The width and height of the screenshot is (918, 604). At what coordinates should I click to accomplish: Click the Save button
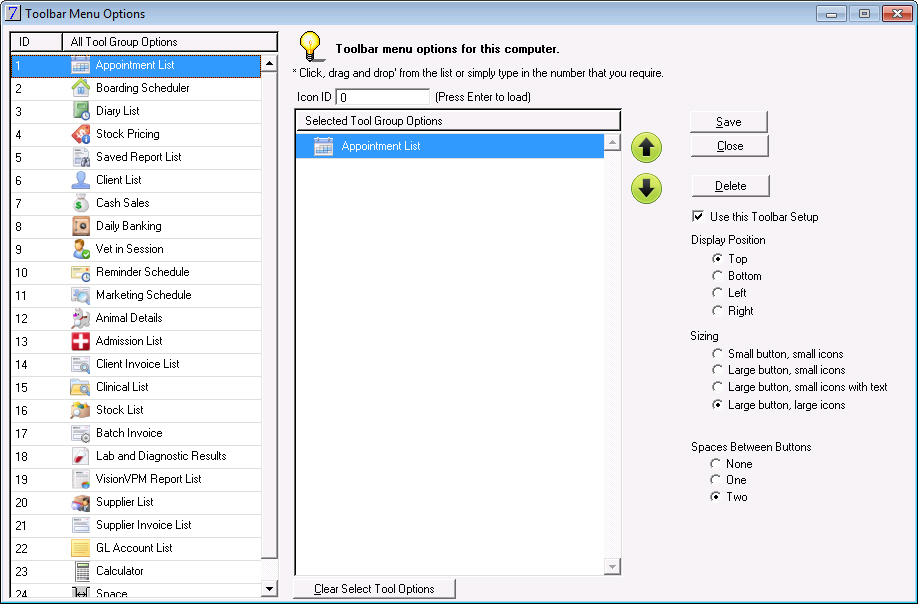(729, 122)
